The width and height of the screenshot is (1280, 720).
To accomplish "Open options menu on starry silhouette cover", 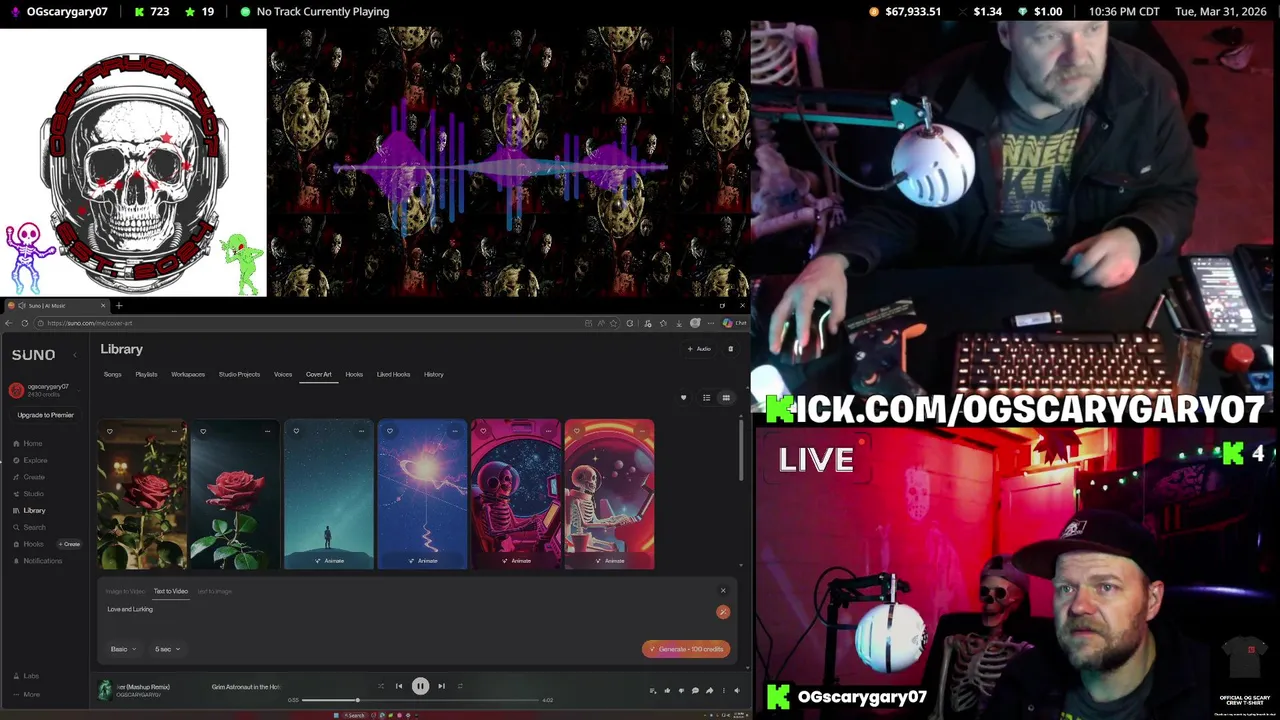I will [x=360, y=432].
